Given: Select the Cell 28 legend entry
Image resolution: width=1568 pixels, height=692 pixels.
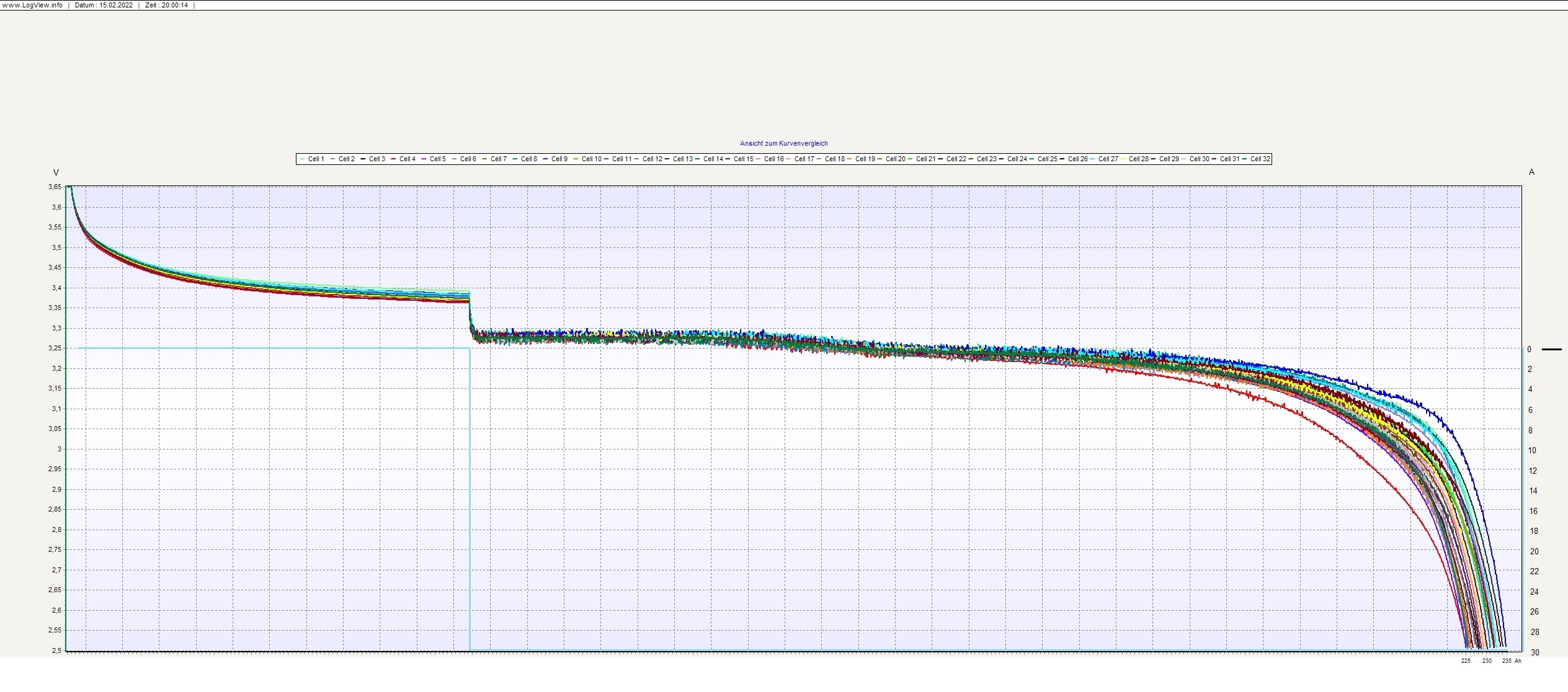Looking at the screenshot, I should (x=1139, y=159).
